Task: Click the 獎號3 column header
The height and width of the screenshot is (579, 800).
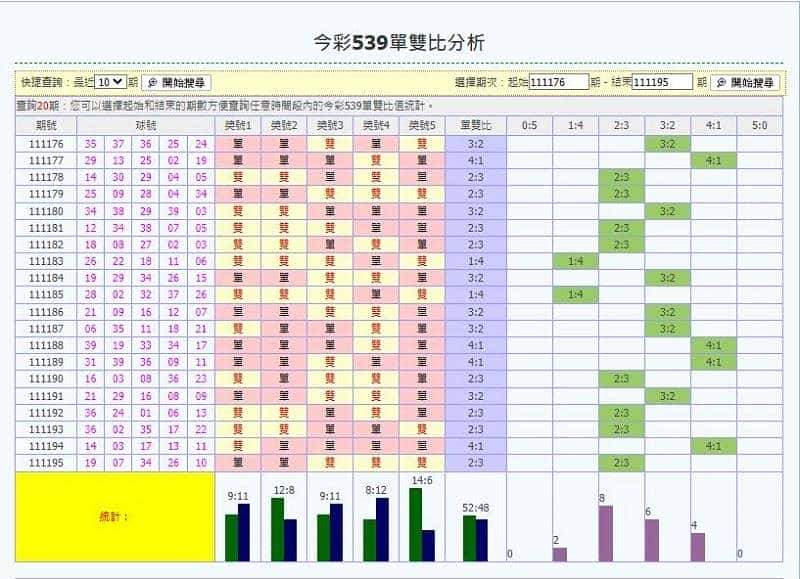Action: click(x=330, y=125)
